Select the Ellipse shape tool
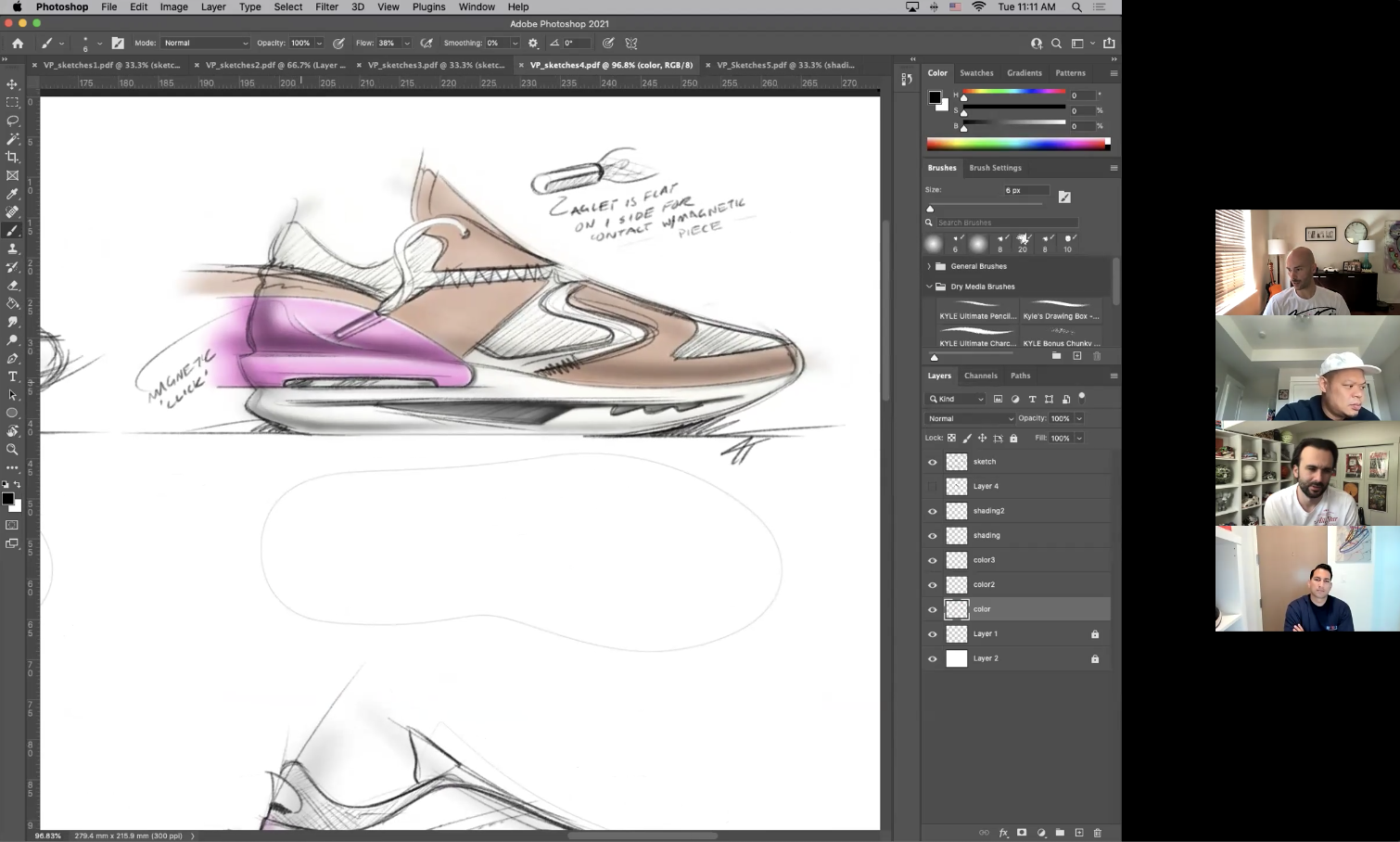This screenshot has width=1400, height=842. (x=12, y=413)
